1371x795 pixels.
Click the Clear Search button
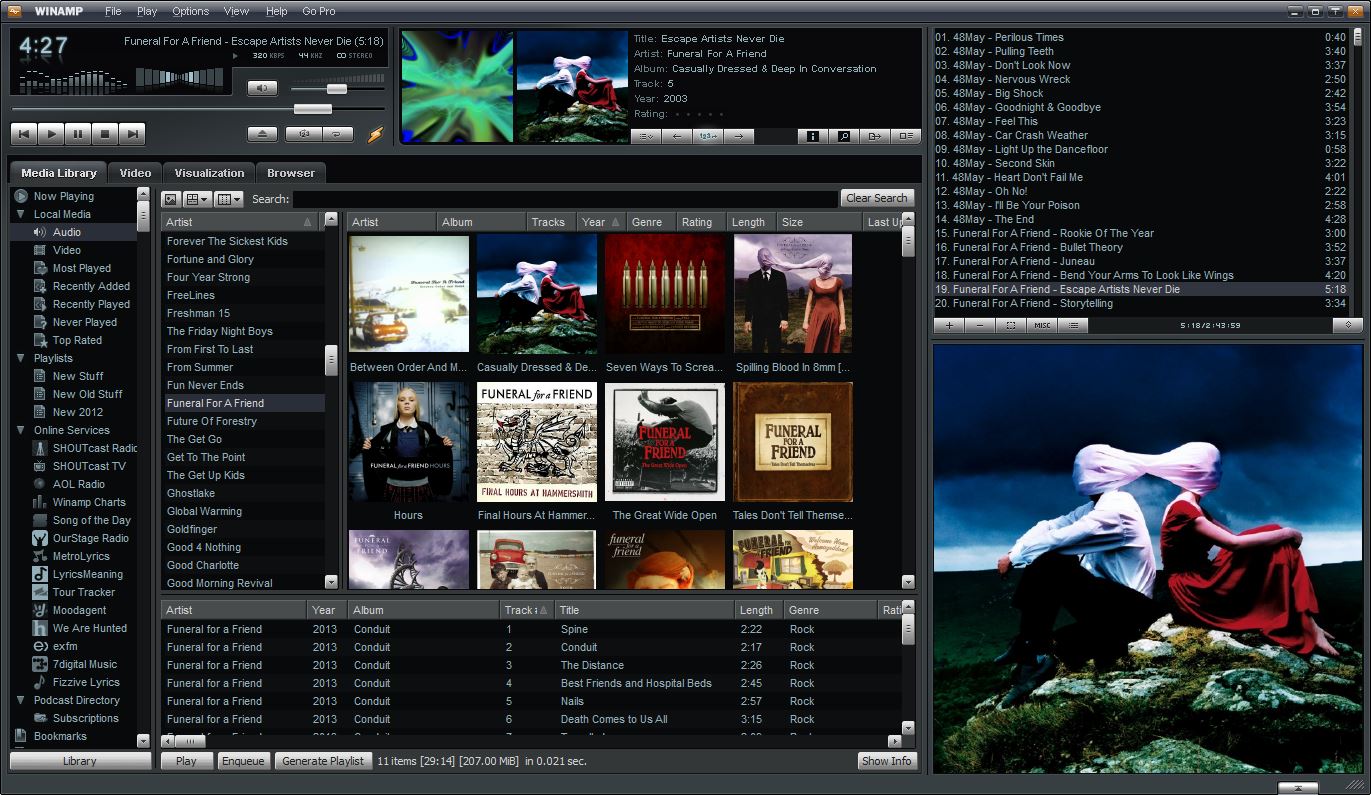(x=877, y=198)
